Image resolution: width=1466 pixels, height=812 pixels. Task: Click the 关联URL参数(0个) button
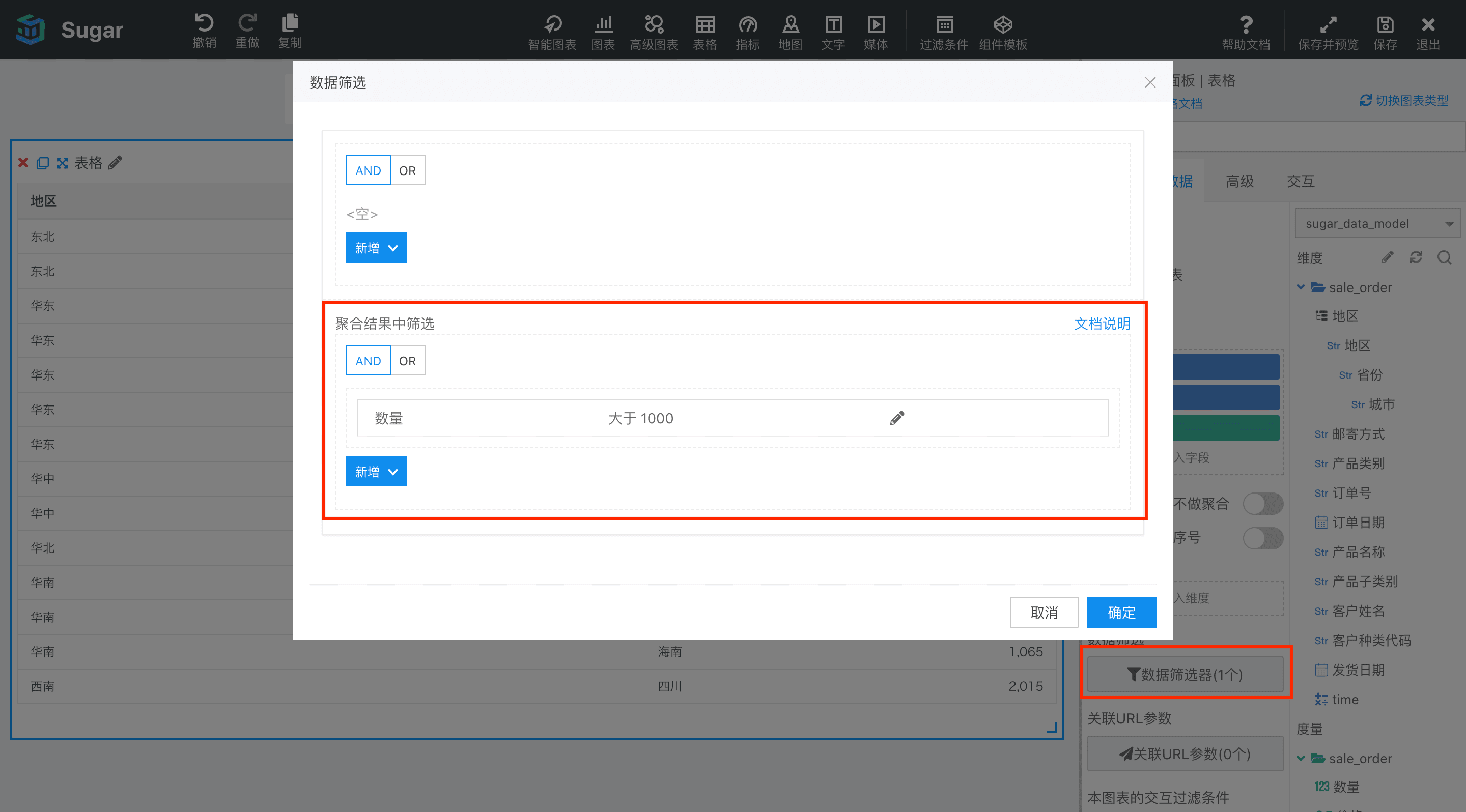pos(1185,754)
